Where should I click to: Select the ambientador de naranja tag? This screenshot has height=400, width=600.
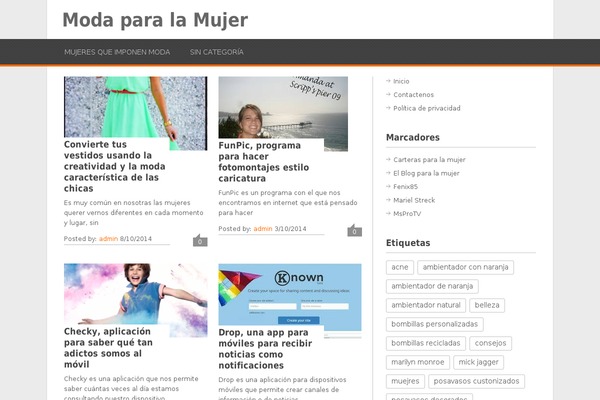[x=432, y=286]
